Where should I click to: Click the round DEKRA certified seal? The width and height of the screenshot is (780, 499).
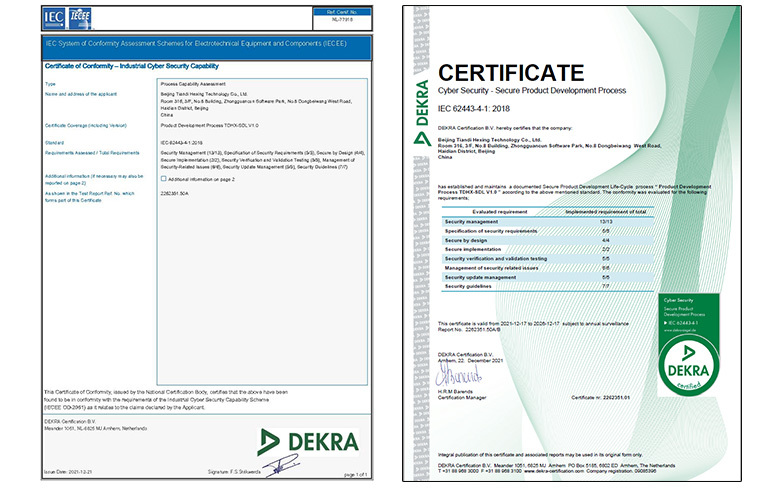688,365
